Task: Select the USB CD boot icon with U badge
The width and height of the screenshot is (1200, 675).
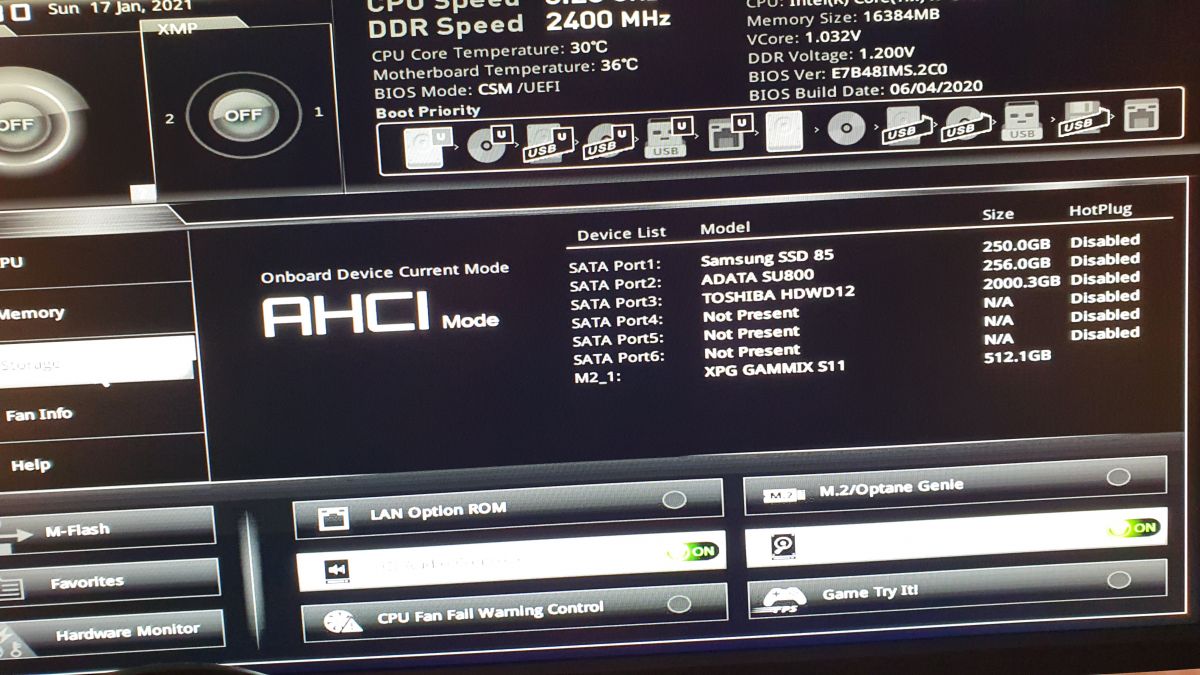Action: click(610, 141)
